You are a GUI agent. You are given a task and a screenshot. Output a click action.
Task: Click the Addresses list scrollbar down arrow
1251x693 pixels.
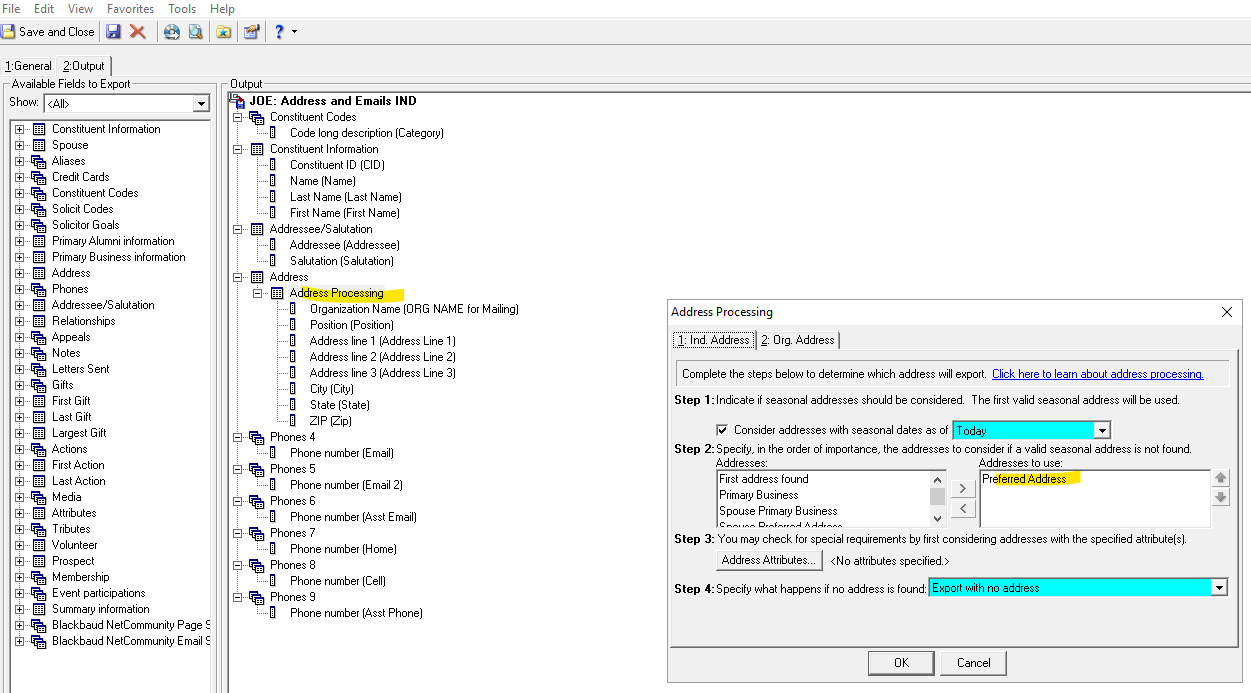(x=938, y=518)
